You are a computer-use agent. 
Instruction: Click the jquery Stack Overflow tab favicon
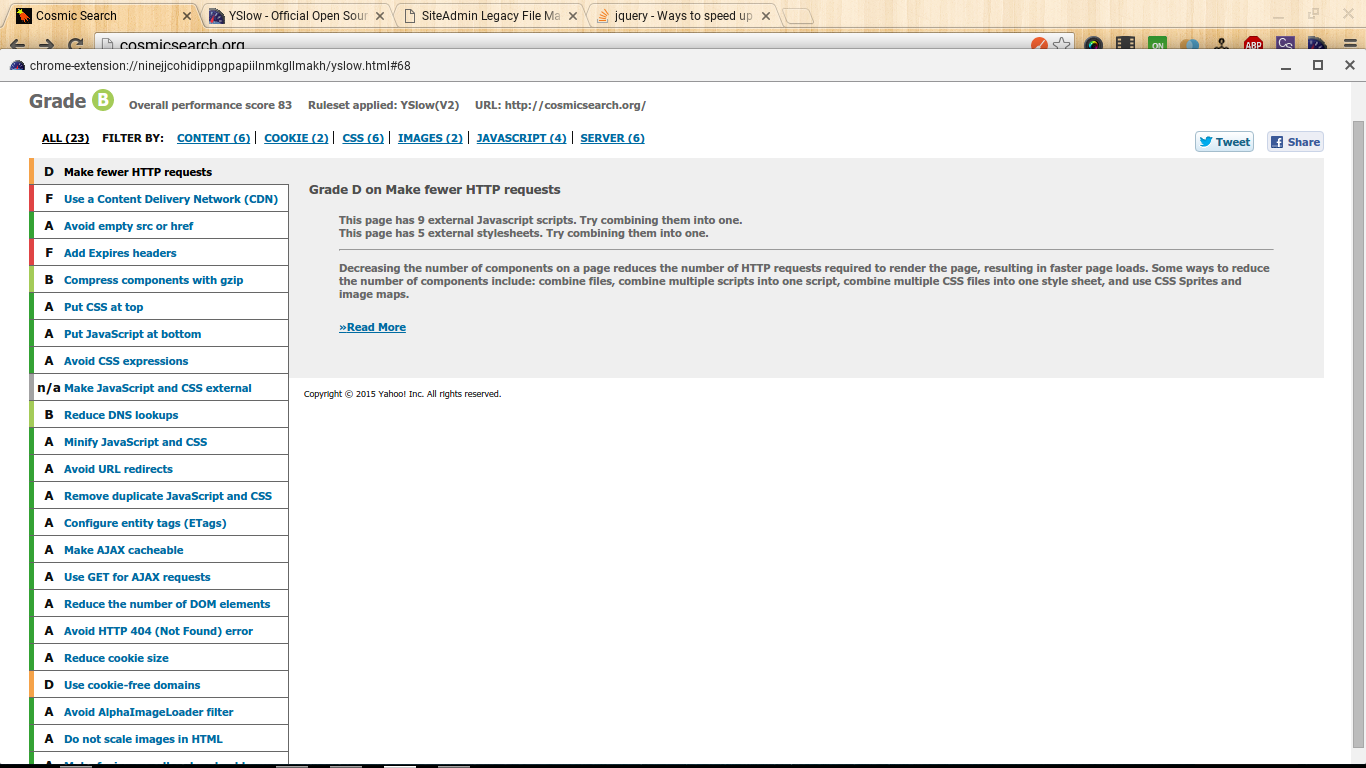603,16
